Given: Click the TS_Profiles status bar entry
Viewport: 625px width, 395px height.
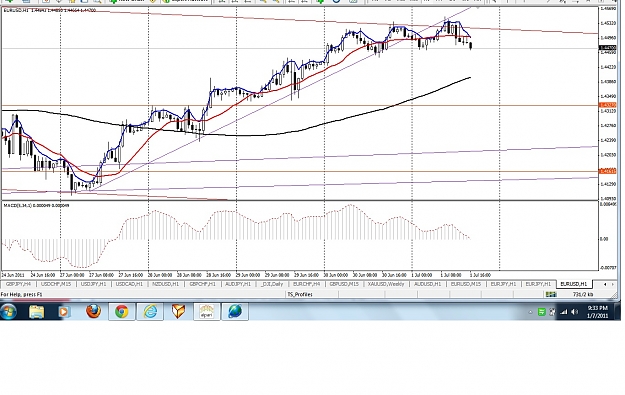Looking at the screenshot, I should [x=300, y=295].
